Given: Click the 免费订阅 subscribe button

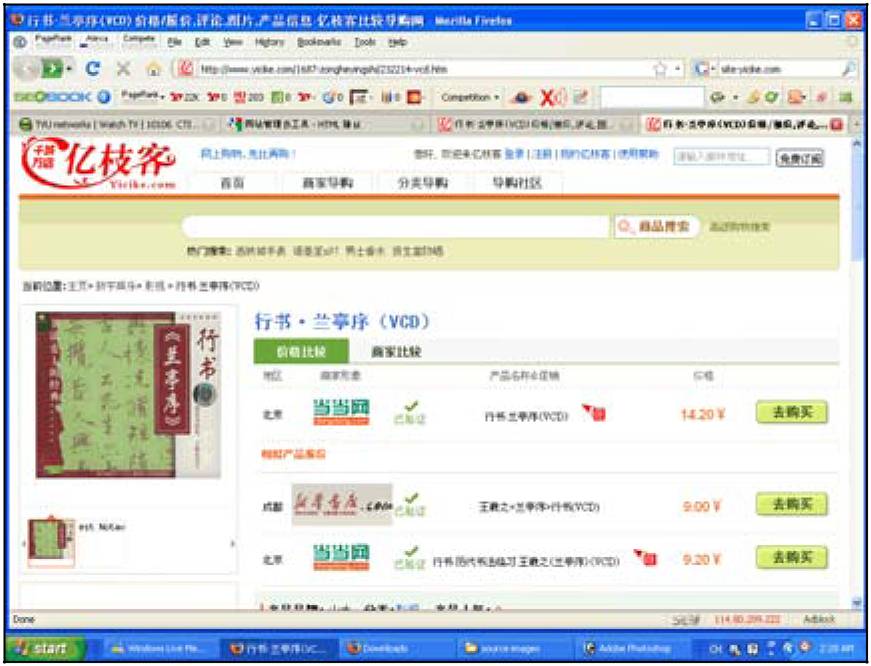Looking at the screenshot, I should click(x=799, y=158).
